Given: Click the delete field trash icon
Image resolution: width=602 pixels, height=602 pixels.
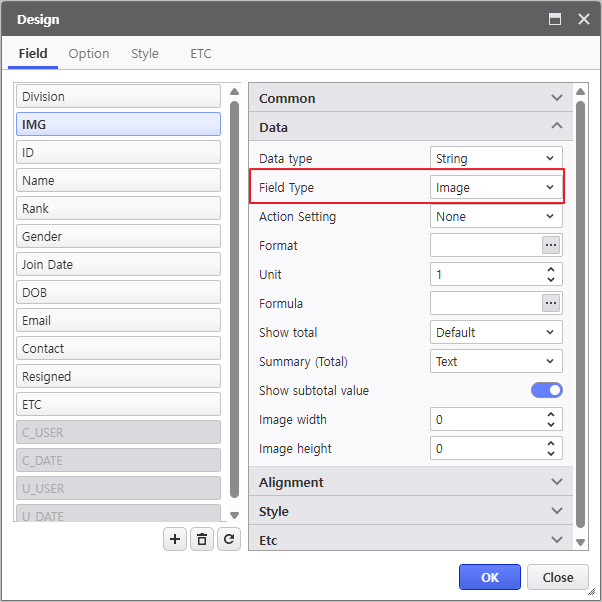Looking at the screenshot, I should click(x=202, y=539).
